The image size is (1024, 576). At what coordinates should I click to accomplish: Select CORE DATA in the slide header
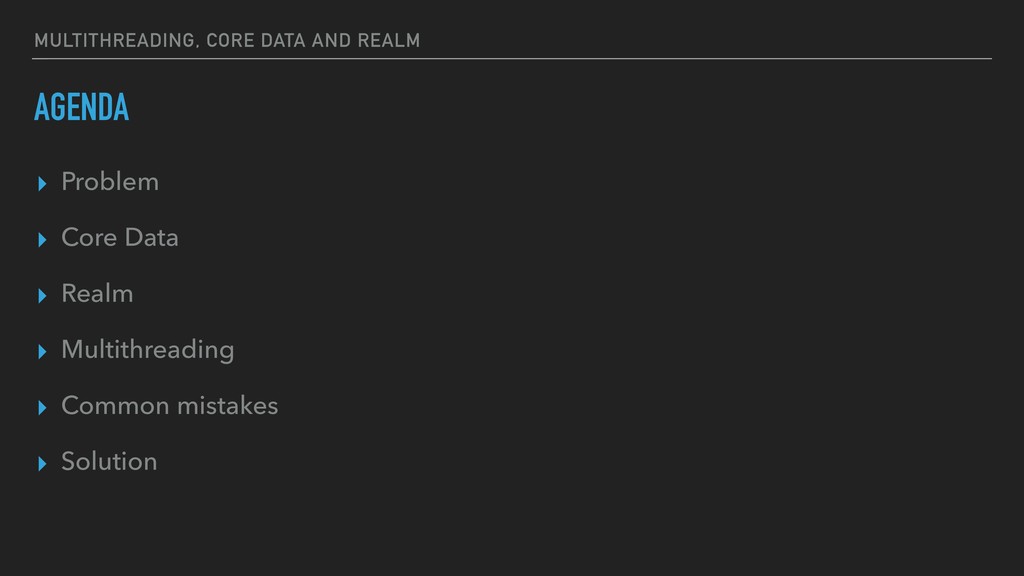(256, 40)
